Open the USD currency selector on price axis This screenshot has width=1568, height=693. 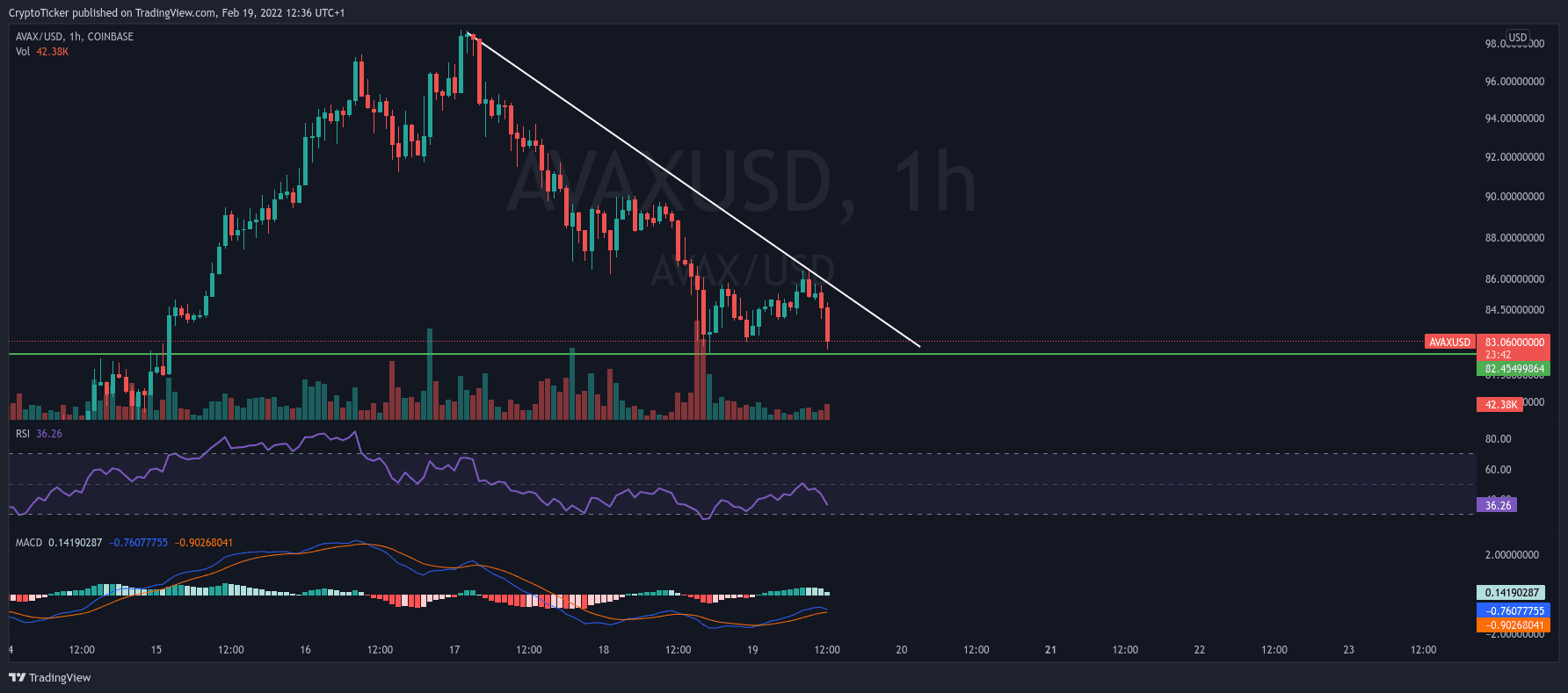point(1517,38)
